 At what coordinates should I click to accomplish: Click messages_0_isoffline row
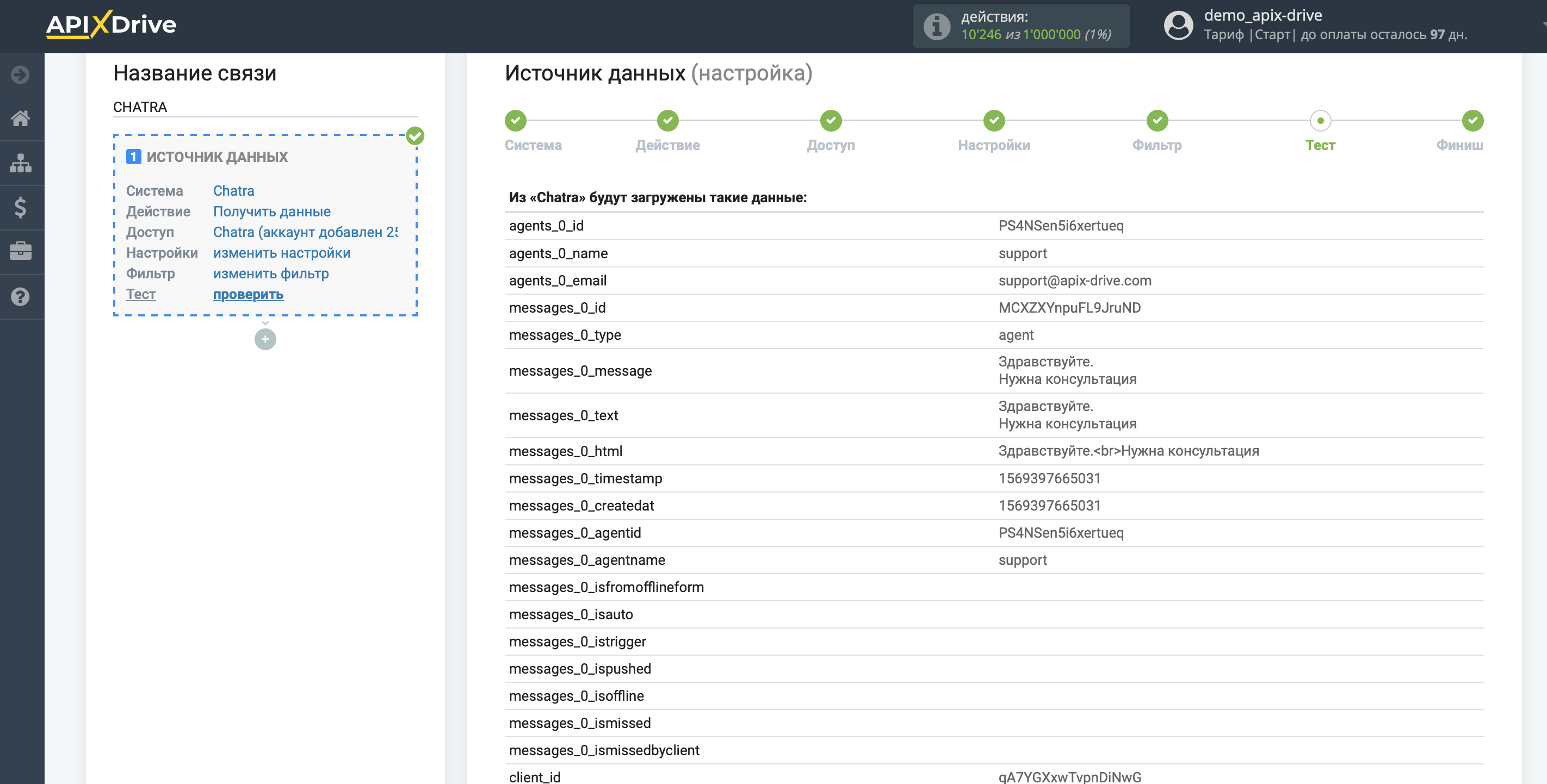[x=994, y=696]
